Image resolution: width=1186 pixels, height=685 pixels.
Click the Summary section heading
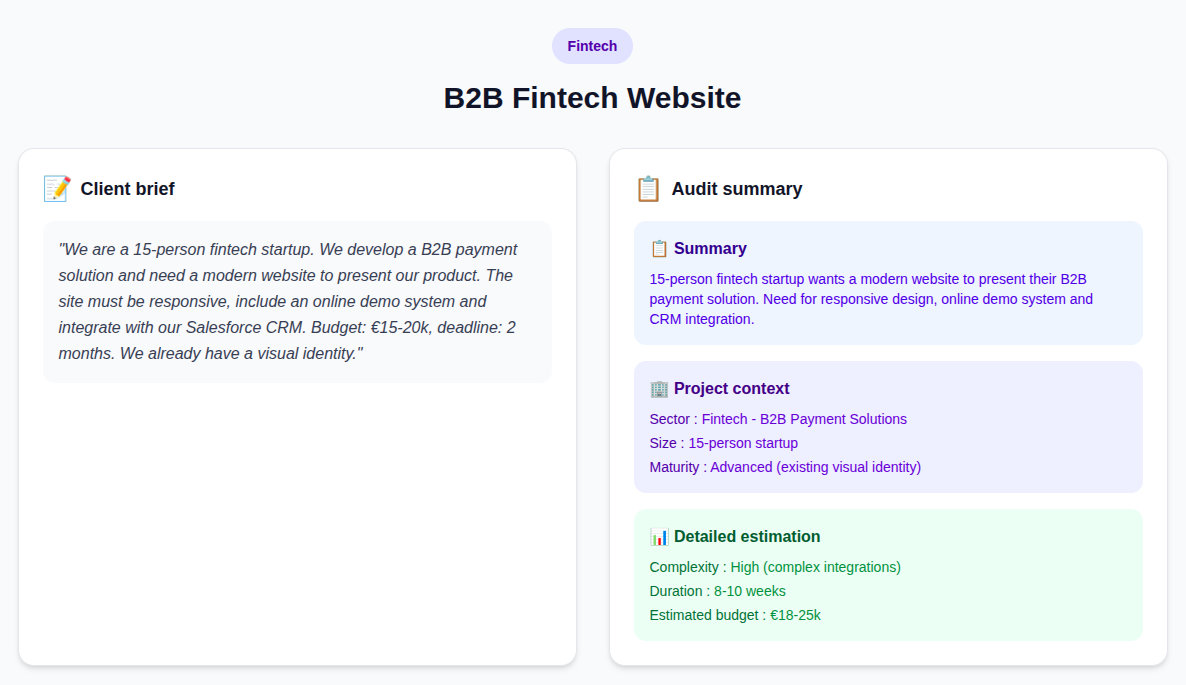click(x=710, y=249)
